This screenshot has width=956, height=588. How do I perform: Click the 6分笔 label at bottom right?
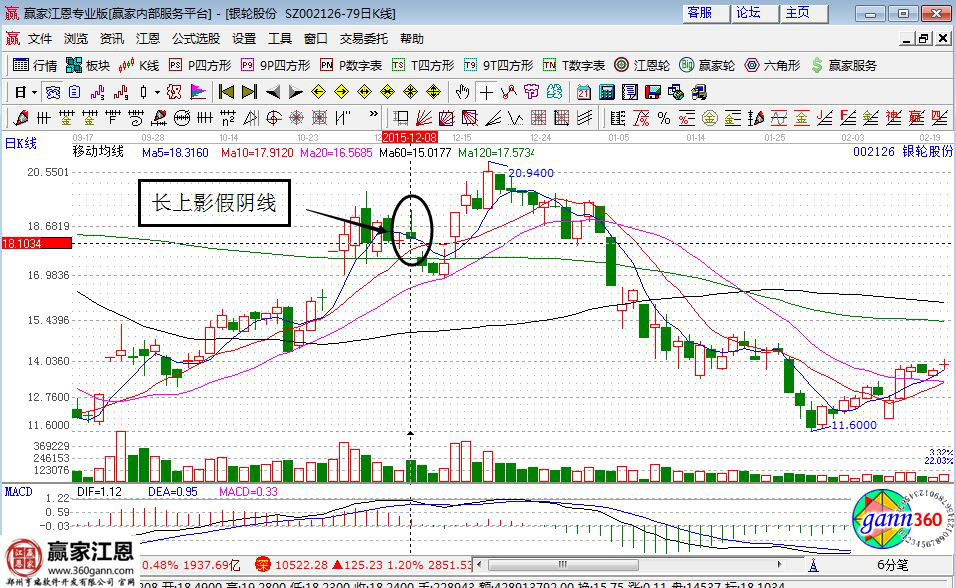pyautogui.click(x=892, y=565)
